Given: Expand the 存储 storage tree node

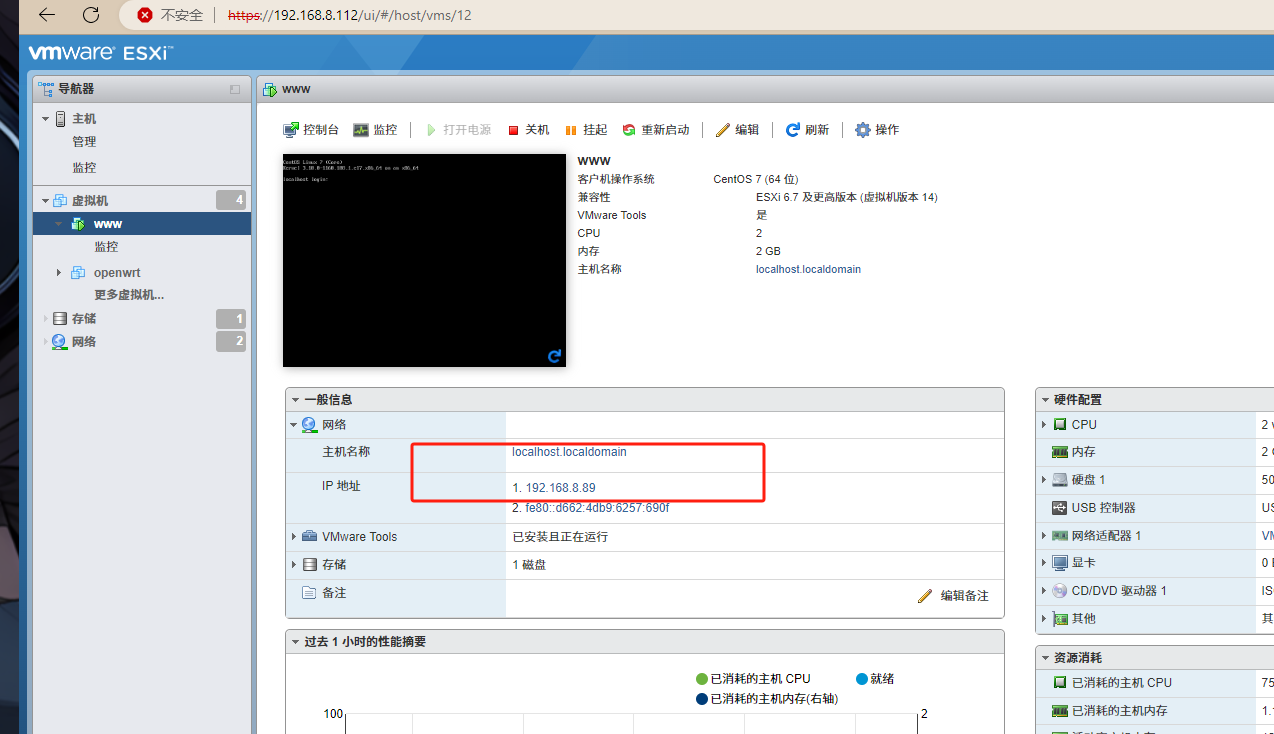Looking at the screenshot, I should pos(45,319).
